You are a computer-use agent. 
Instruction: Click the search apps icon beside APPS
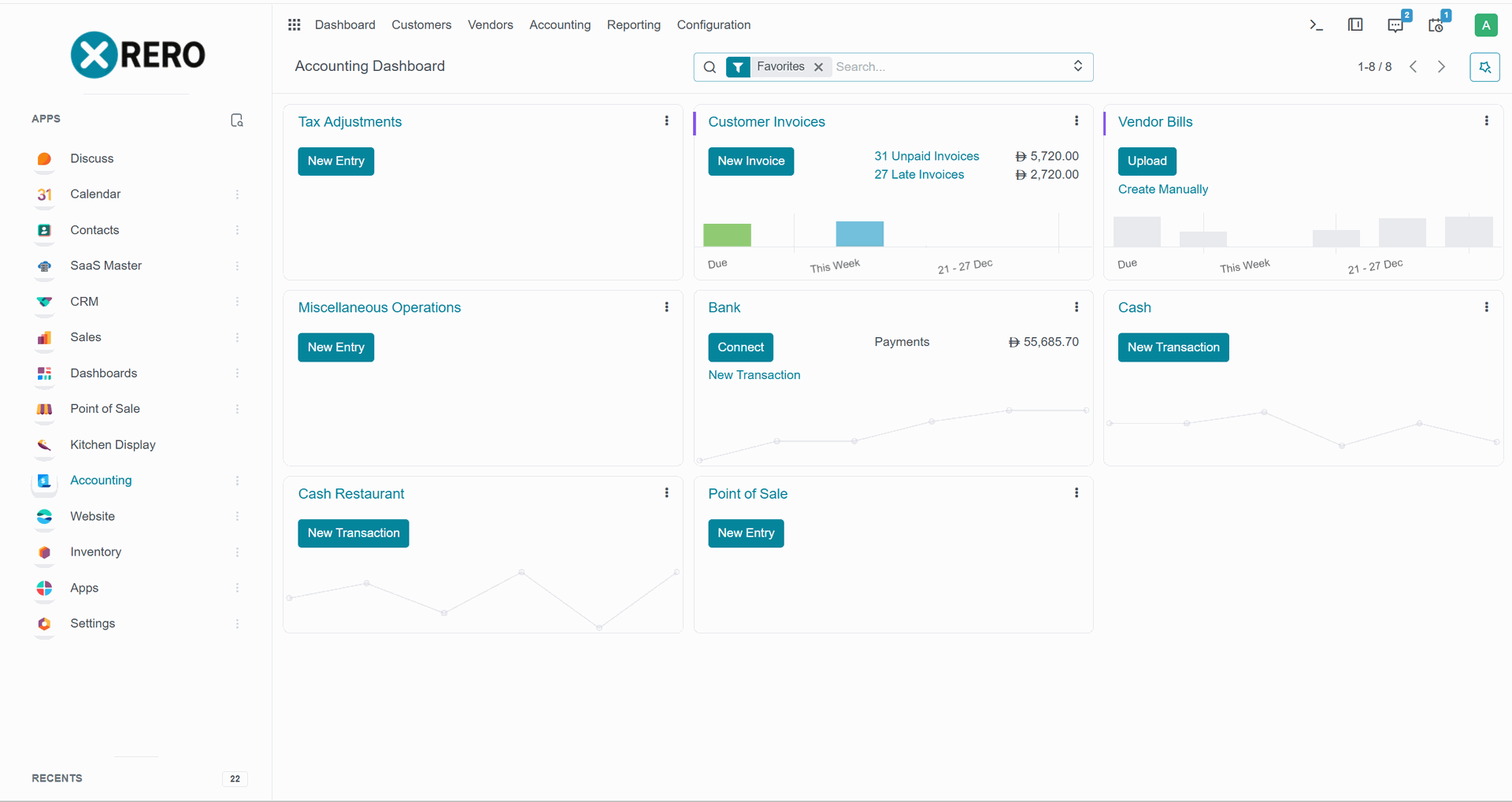click(x=236, y=120)
